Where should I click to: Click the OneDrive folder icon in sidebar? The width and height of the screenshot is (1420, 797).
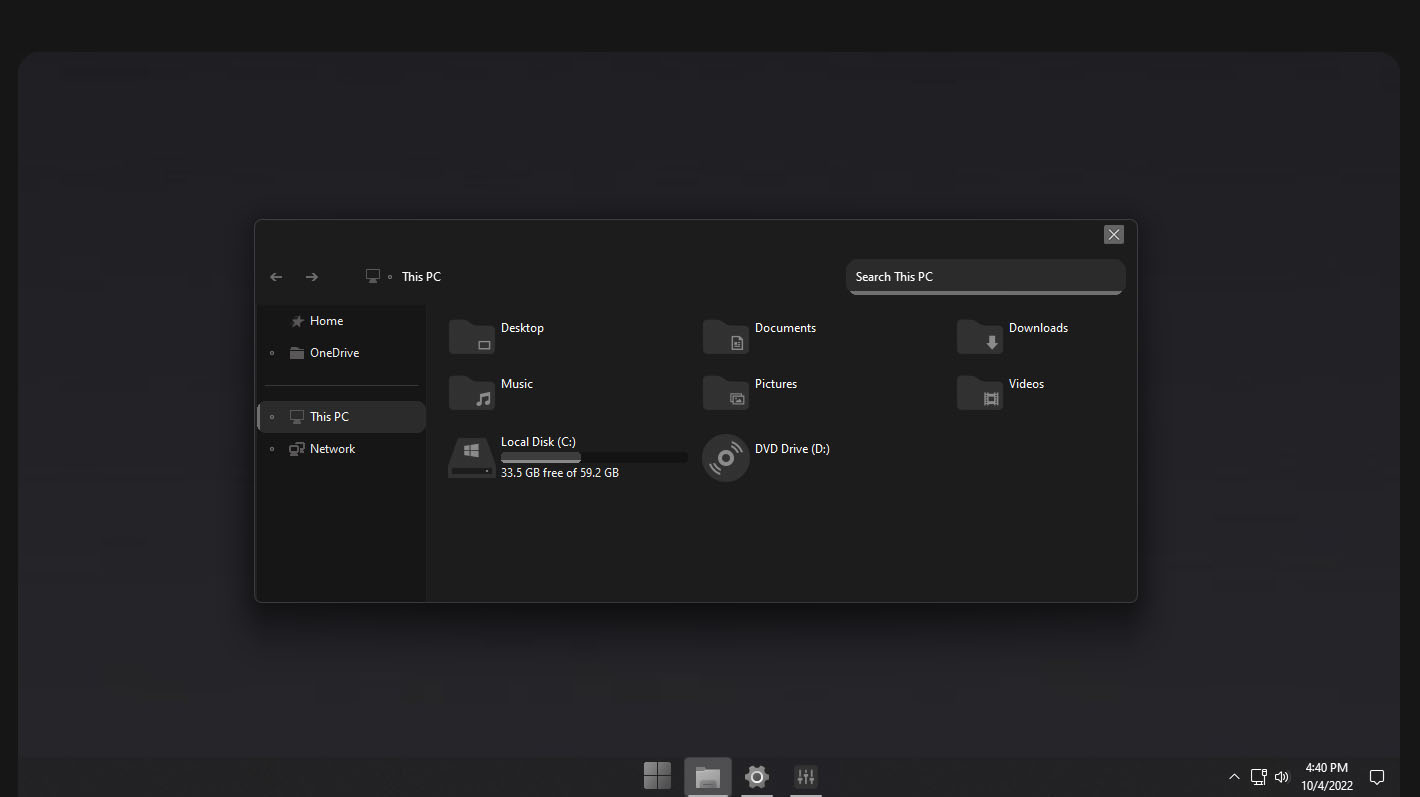[297, 353]
